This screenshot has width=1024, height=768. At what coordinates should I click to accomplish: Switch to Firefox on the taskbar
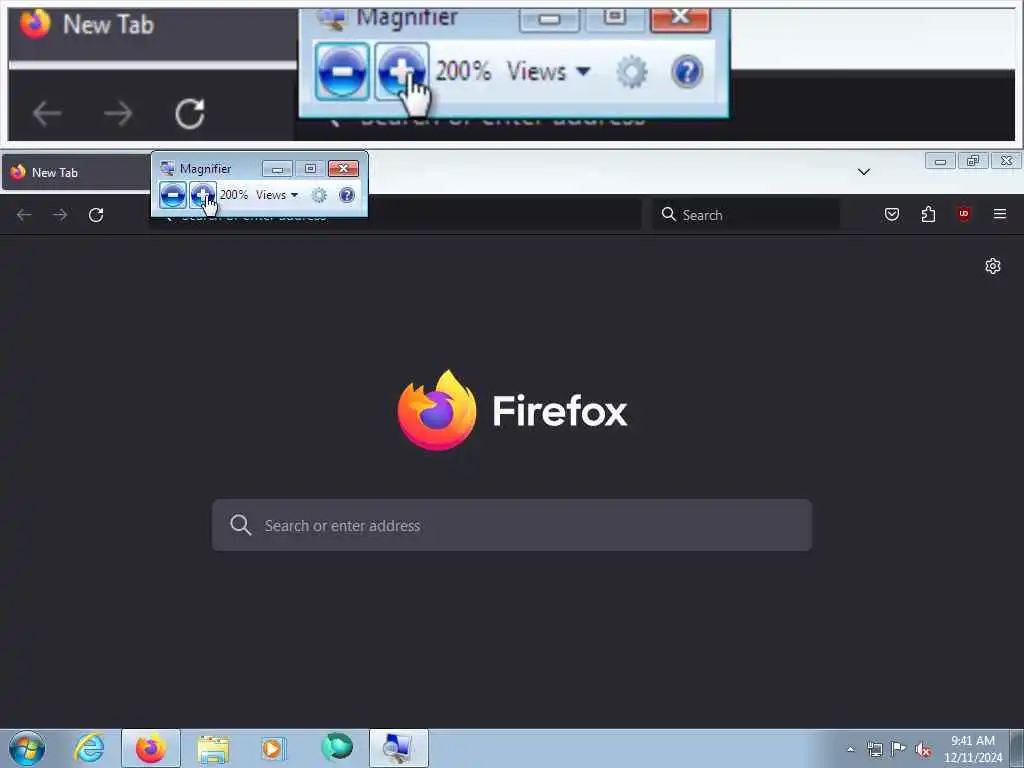151,748
